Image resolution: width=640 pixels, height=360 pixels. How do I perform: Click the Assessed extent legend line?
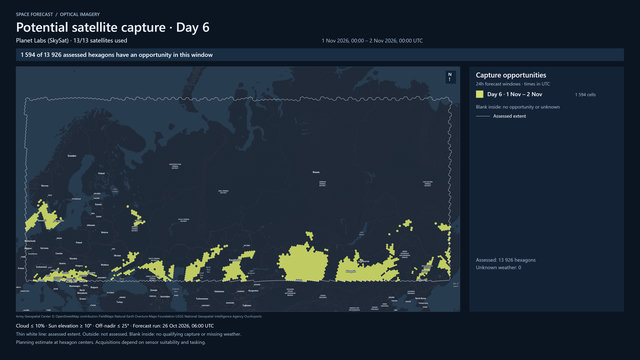coord(483,116)
